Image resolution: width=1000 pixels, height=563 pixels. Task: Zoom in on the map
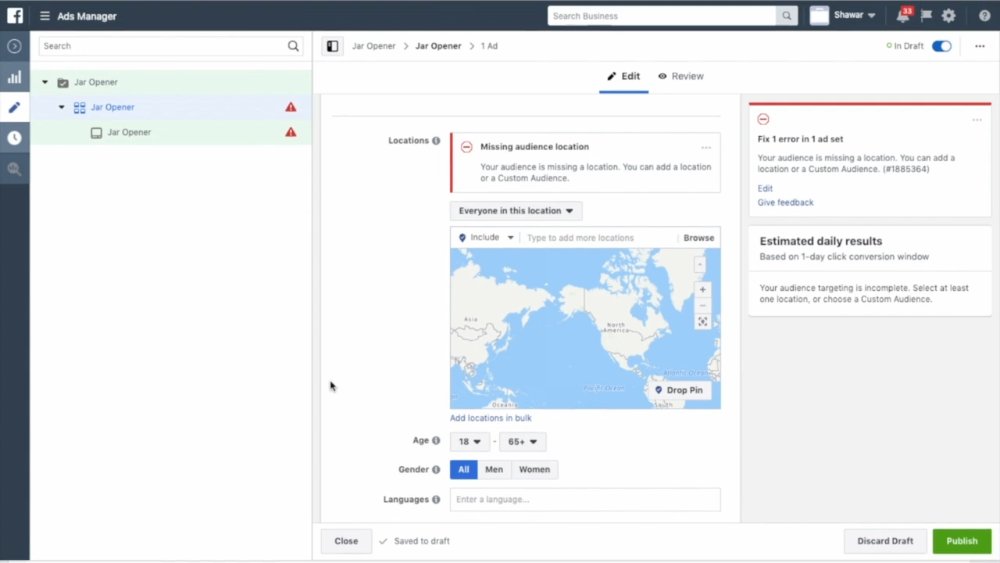coord(702,289)
